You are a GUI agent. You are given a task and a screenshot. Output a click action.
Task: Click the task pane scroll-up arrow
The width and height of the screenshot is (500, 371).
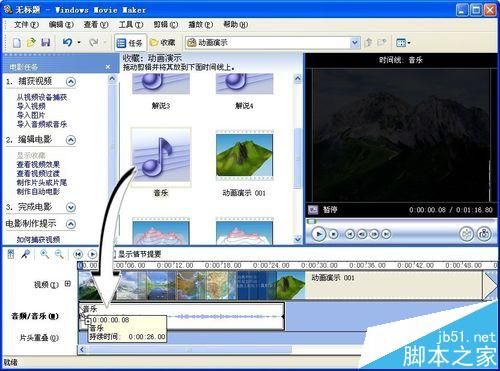point(112,79)
